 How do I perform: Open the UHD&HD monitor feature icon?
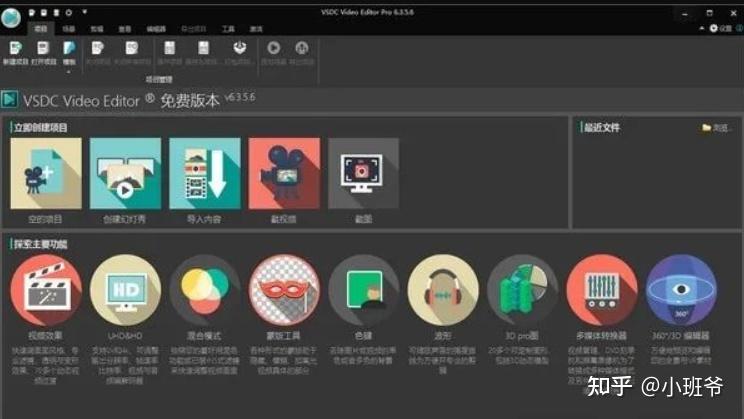tap(125, 290)
